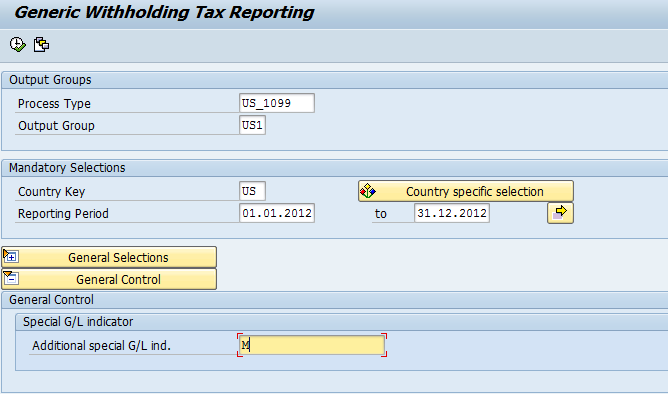Click the Country specific selection button

point(466,191)
